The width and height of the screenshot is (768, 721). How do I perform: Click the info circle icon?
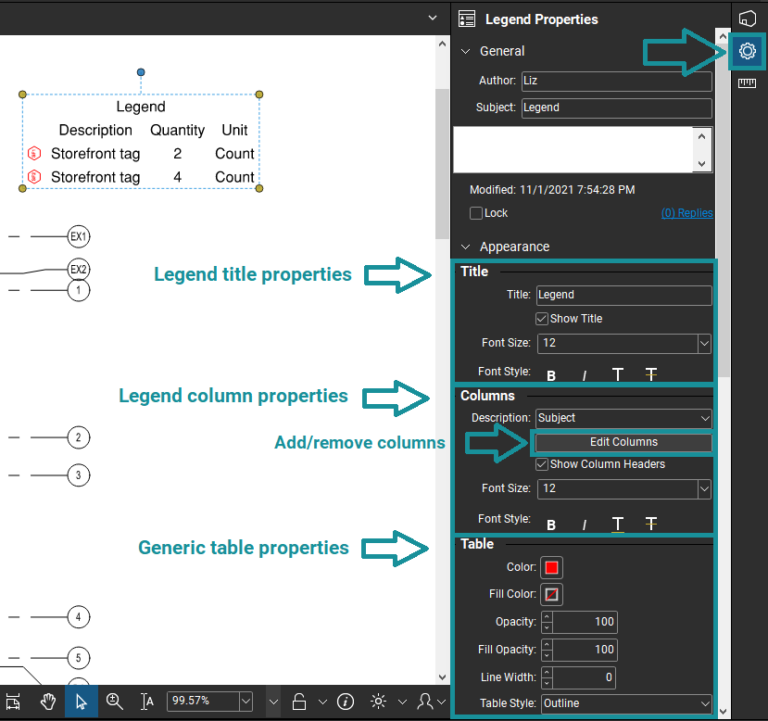click(x=345, y=701)
